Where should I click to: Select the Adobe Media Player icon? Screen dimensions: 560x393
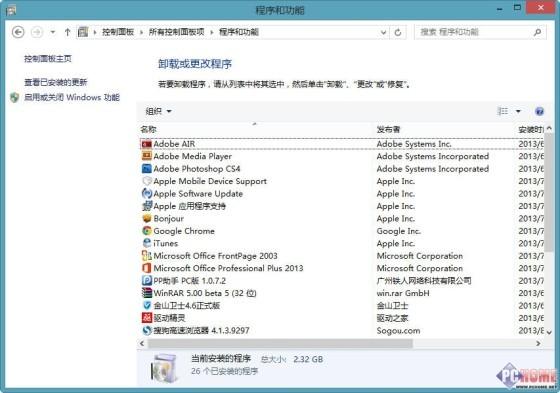pos(146,156)
